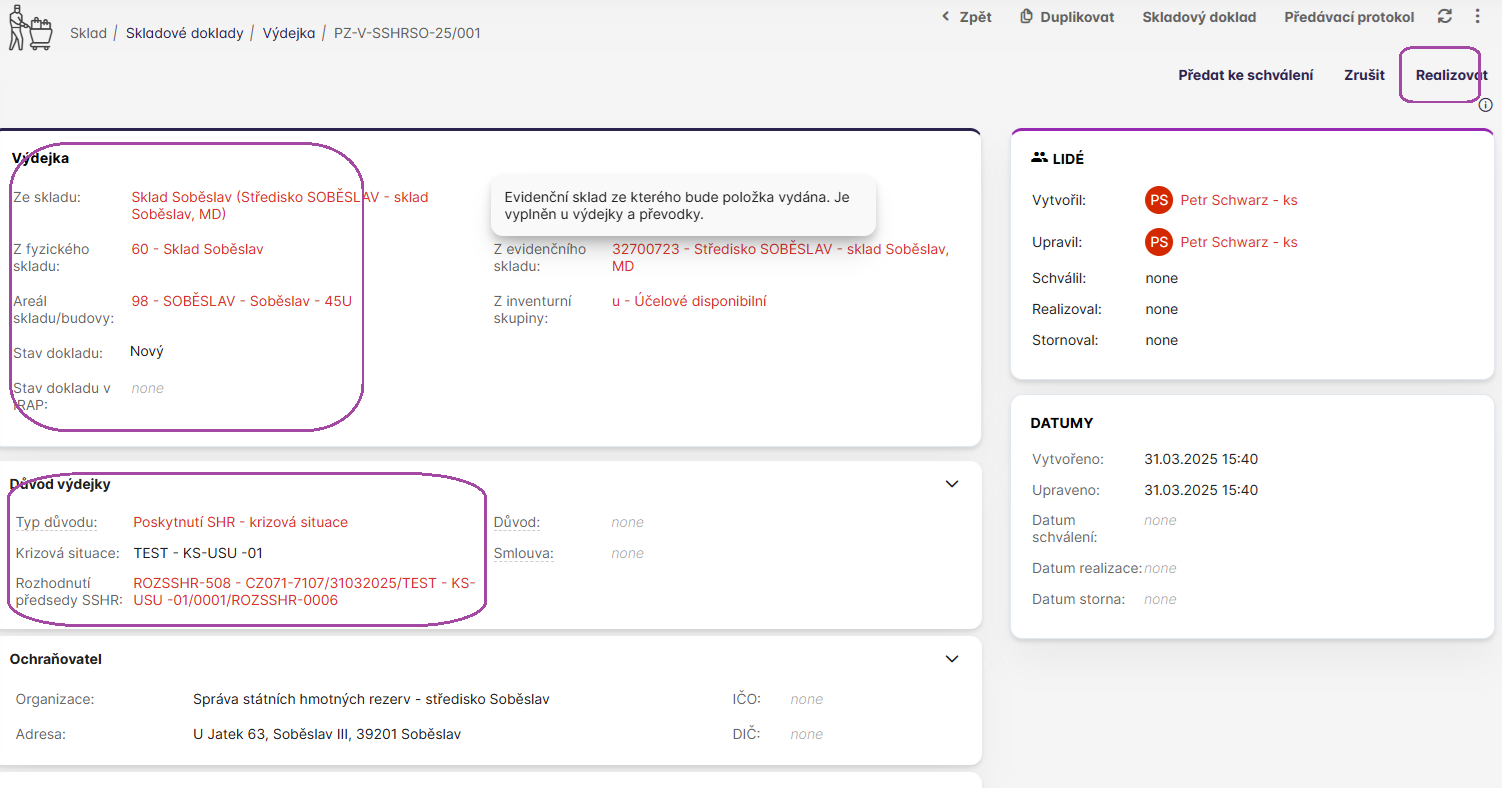Image resolution: width=1502 pixels, height=788 pixels.
Task: Click the PS avatar next to Vytvořil
Action: 1158,200
